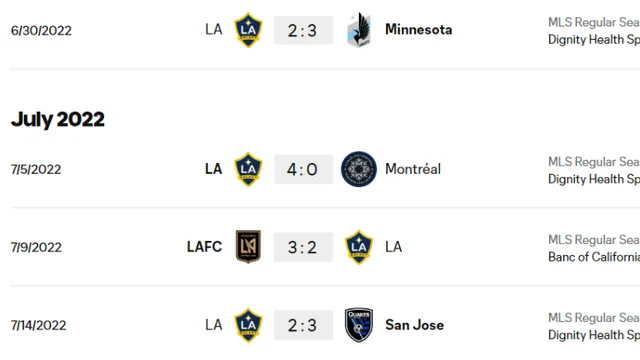Click the Montréal team name
Image resolution: width=640 pixels, height=360 pixels.
[x=413, y=169]
